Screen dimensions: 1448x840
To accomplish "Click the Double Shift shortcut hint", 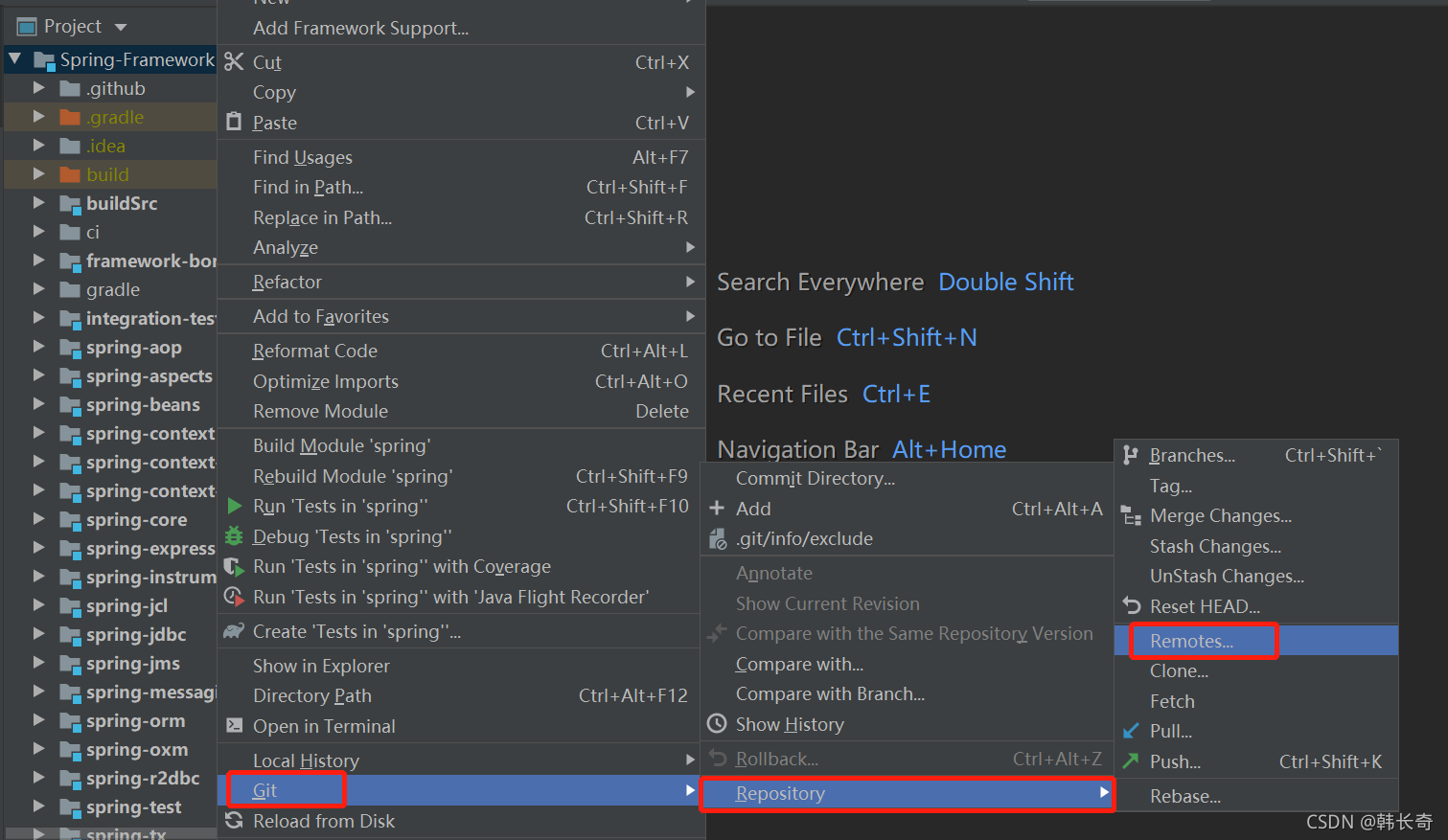I will click(1006, 282).
